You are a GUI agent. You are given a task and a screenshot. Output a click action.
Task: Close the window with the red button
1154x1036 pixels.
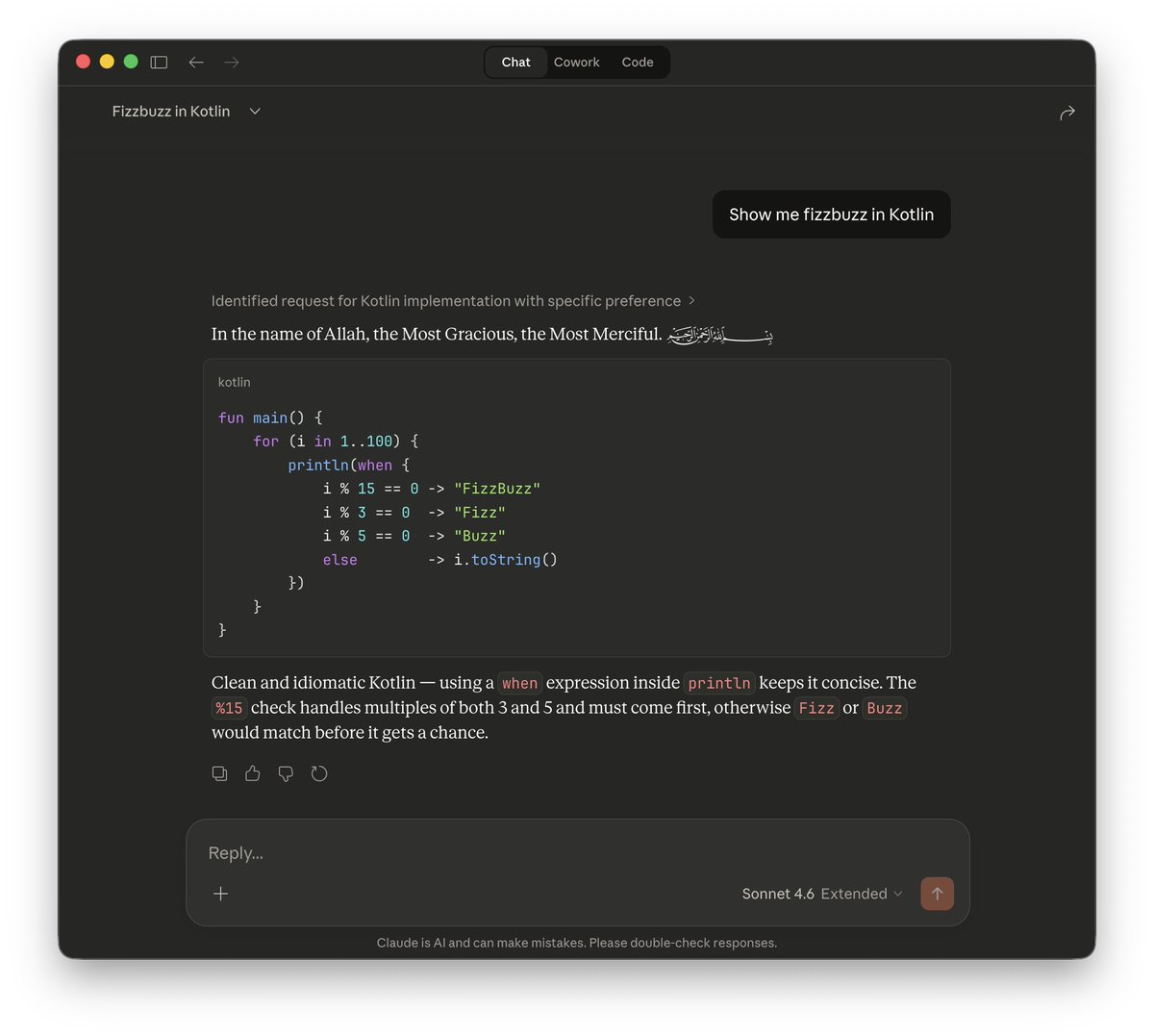(84, 62)
